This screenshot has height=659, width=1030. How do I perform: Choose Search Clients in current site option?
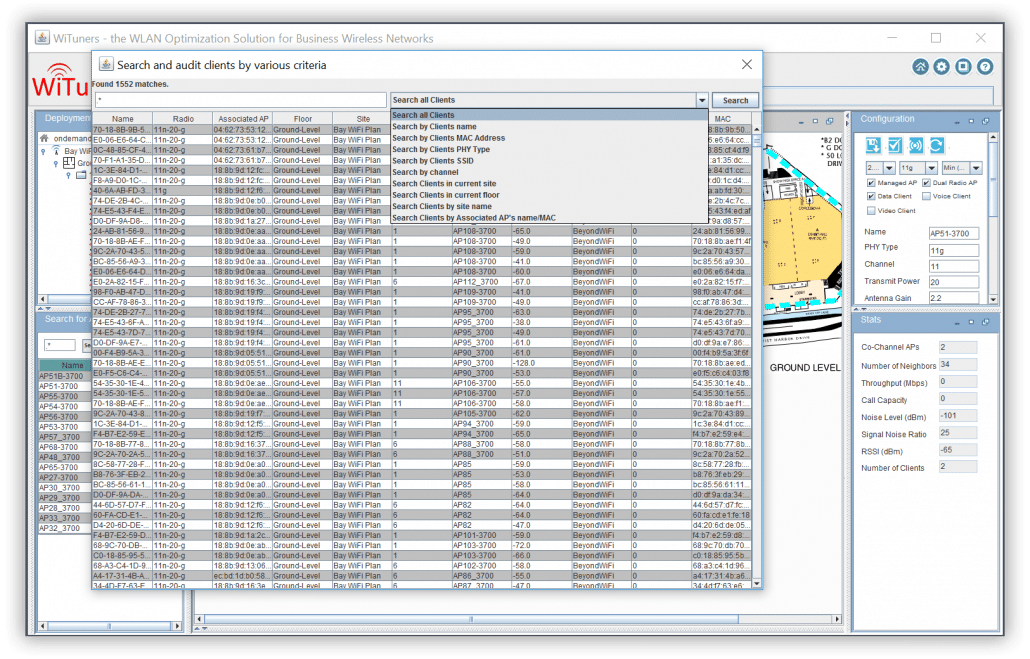pos(549,184)
